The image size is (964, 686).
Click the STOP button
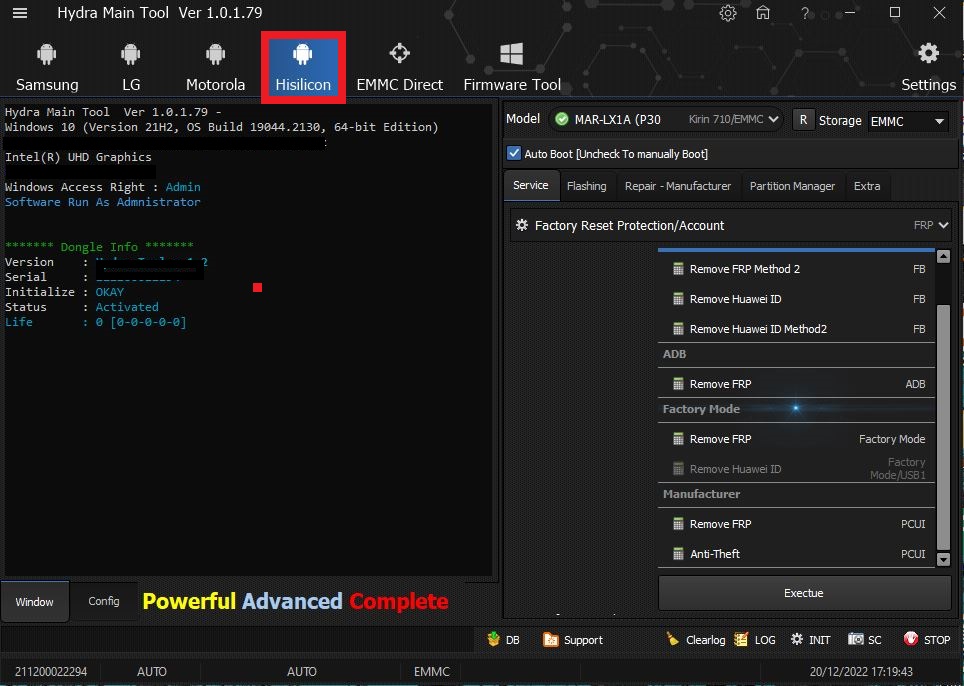(x=926, y=640)
